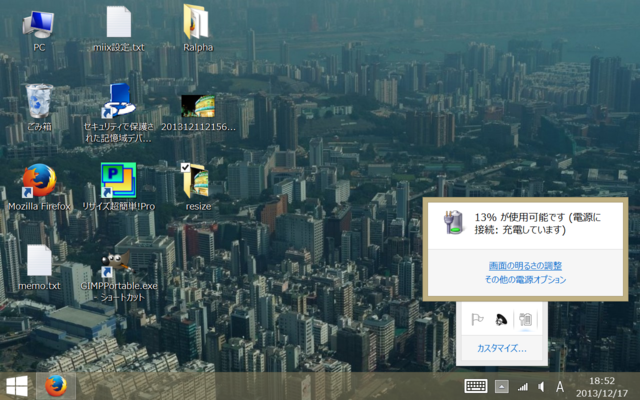Open その他の電源オプション link
The image size is (640, 400).
click(525, 280)
